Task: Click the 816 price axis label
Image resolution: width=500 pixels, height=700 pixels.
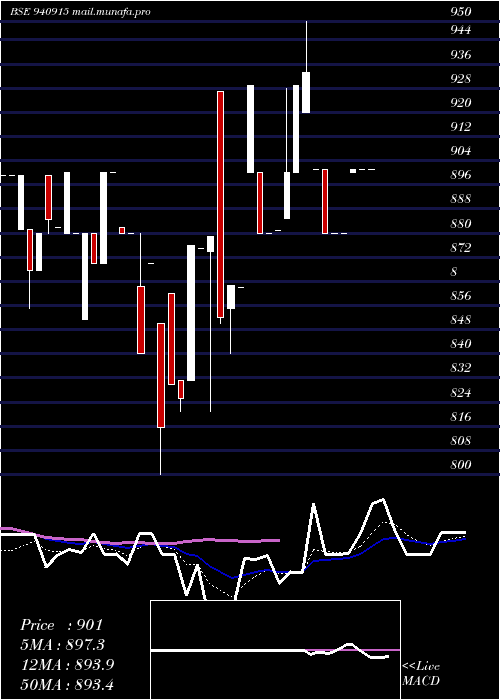Action: (461, 417)
